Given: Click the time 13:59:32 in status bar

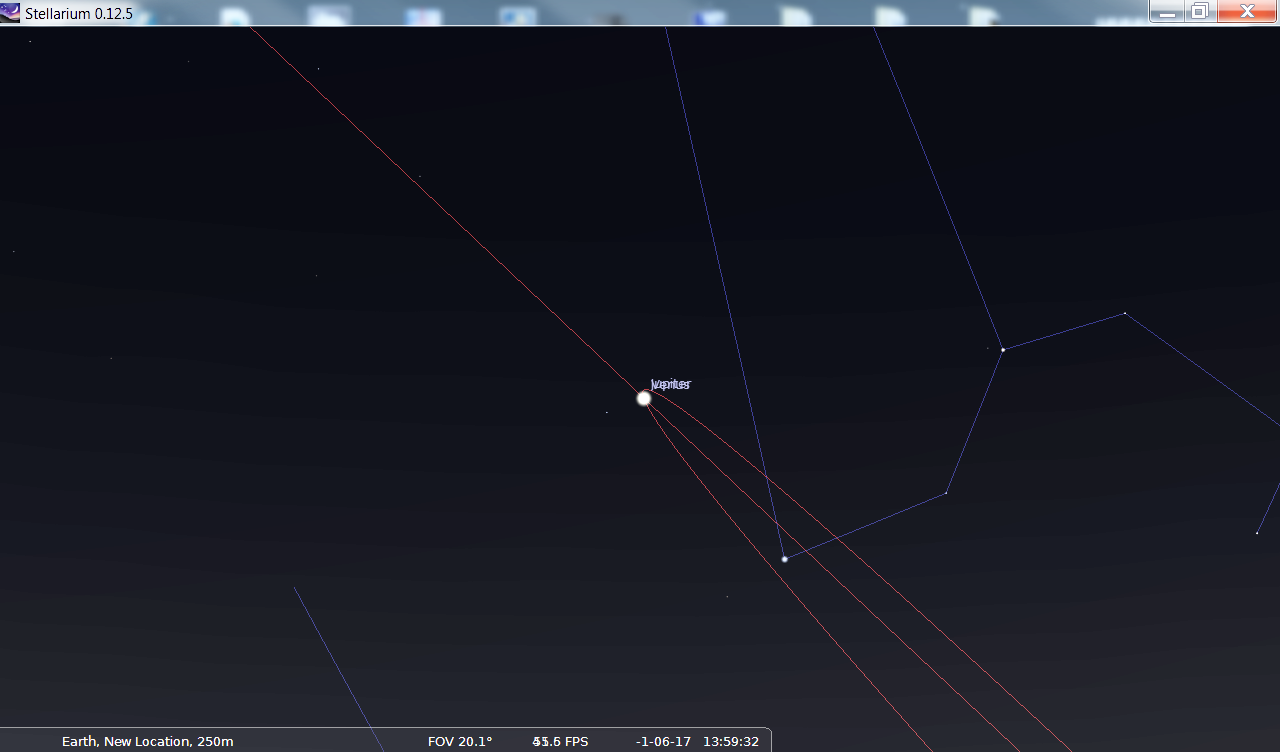Looking at the screenshot, I should click(x=730, y=741).
